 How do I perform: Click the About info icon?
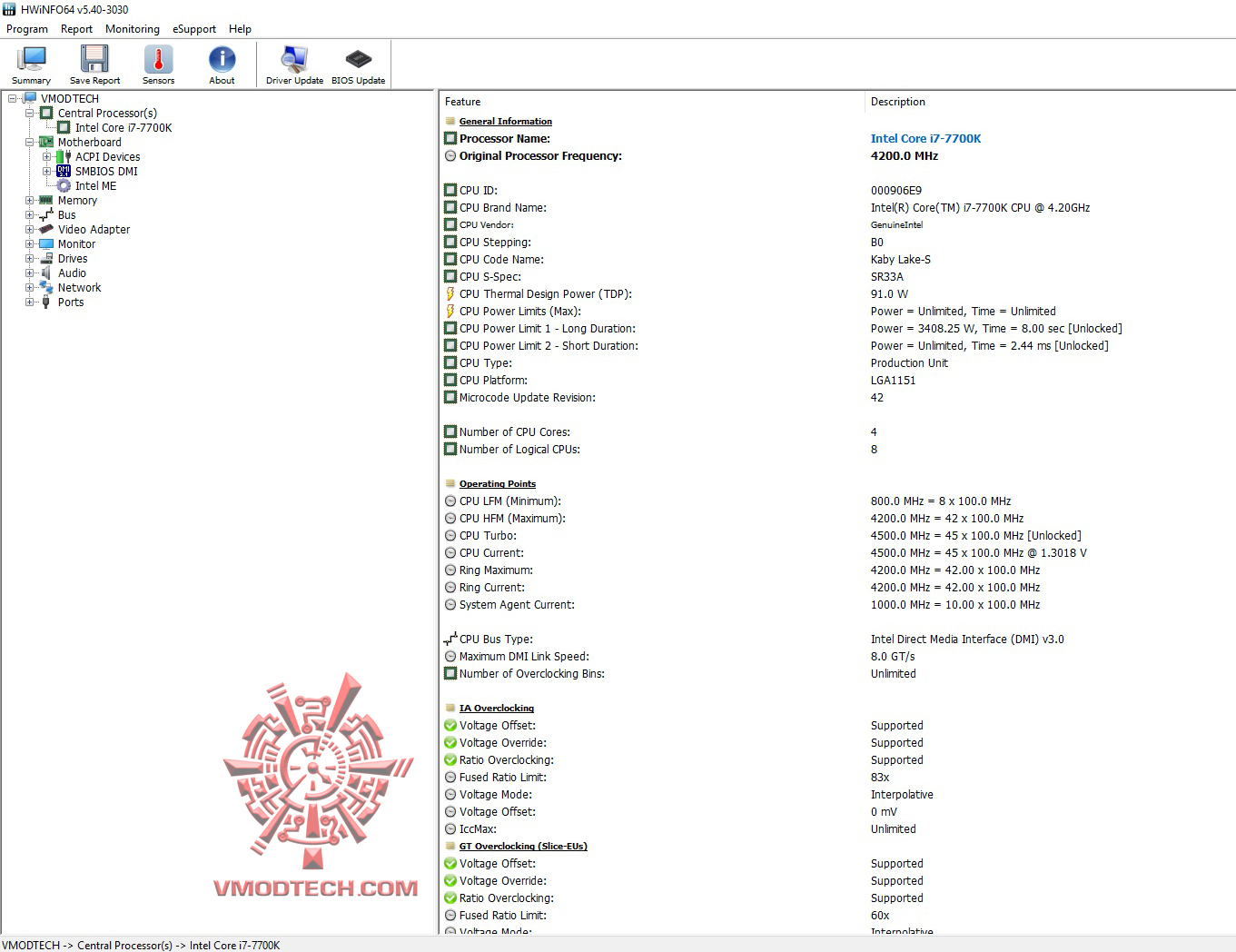click(x=222, y=59)
